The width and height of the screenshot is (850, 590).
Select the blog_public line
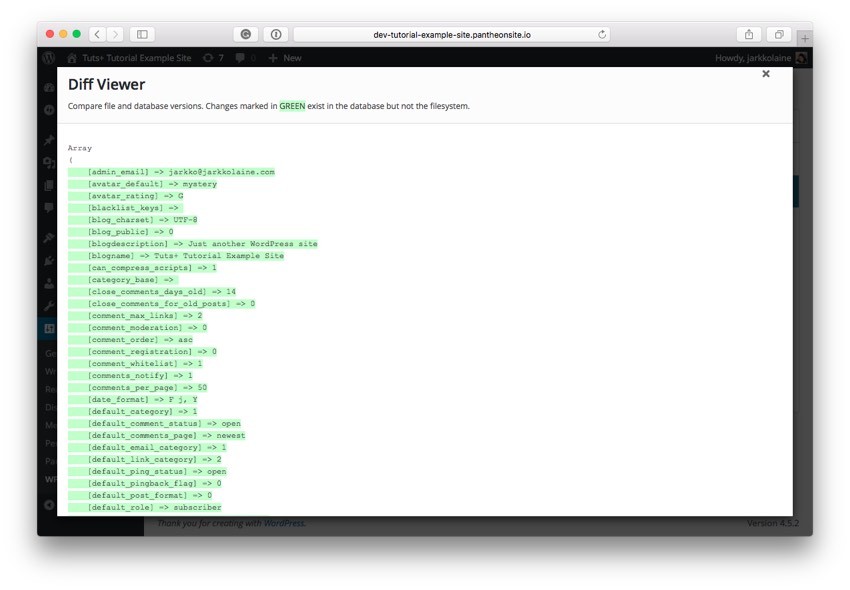(x=121, y=232)
